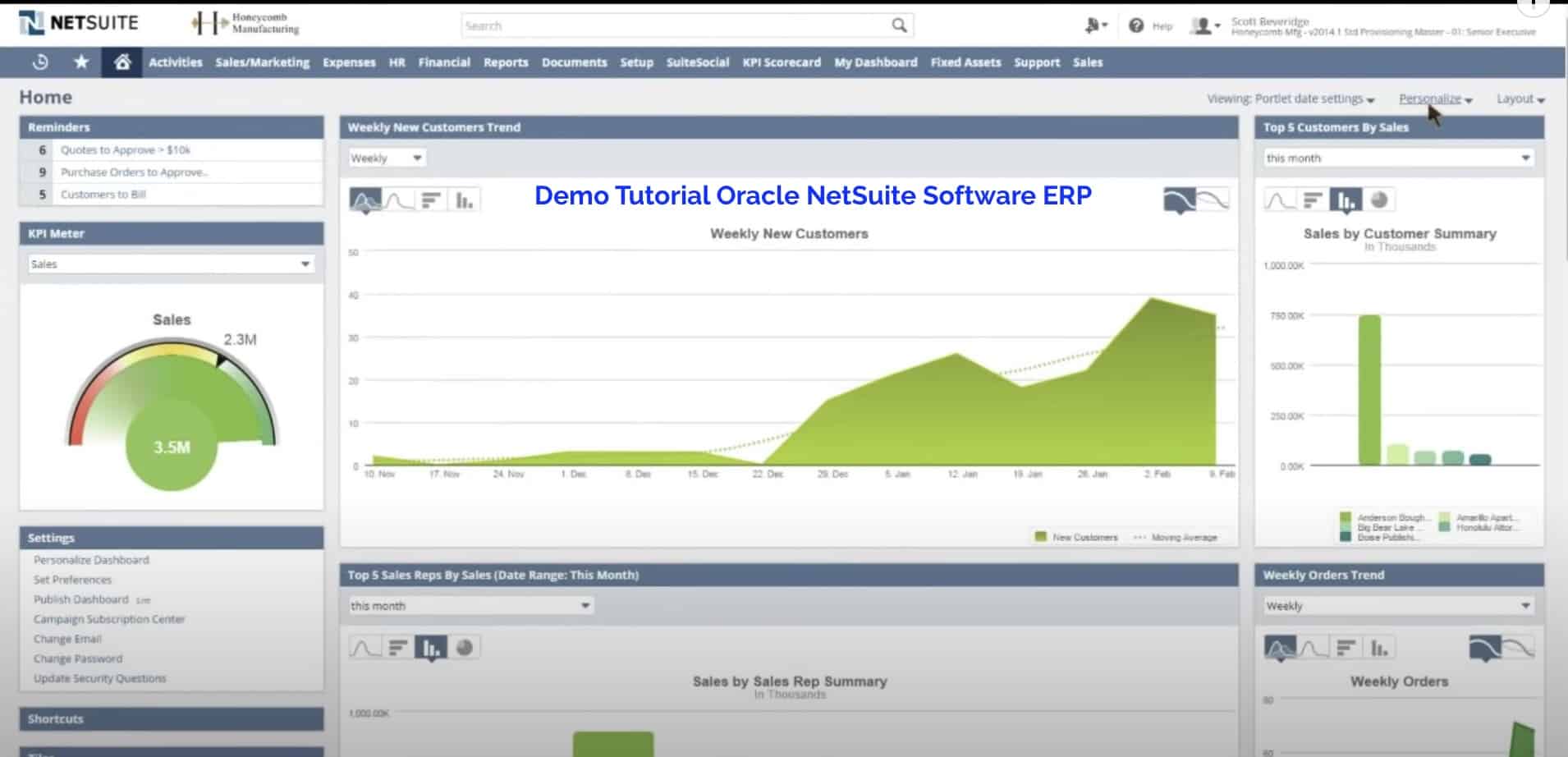
Task: Toggle moving average in Weekly New Customers
Action: 1196,200
